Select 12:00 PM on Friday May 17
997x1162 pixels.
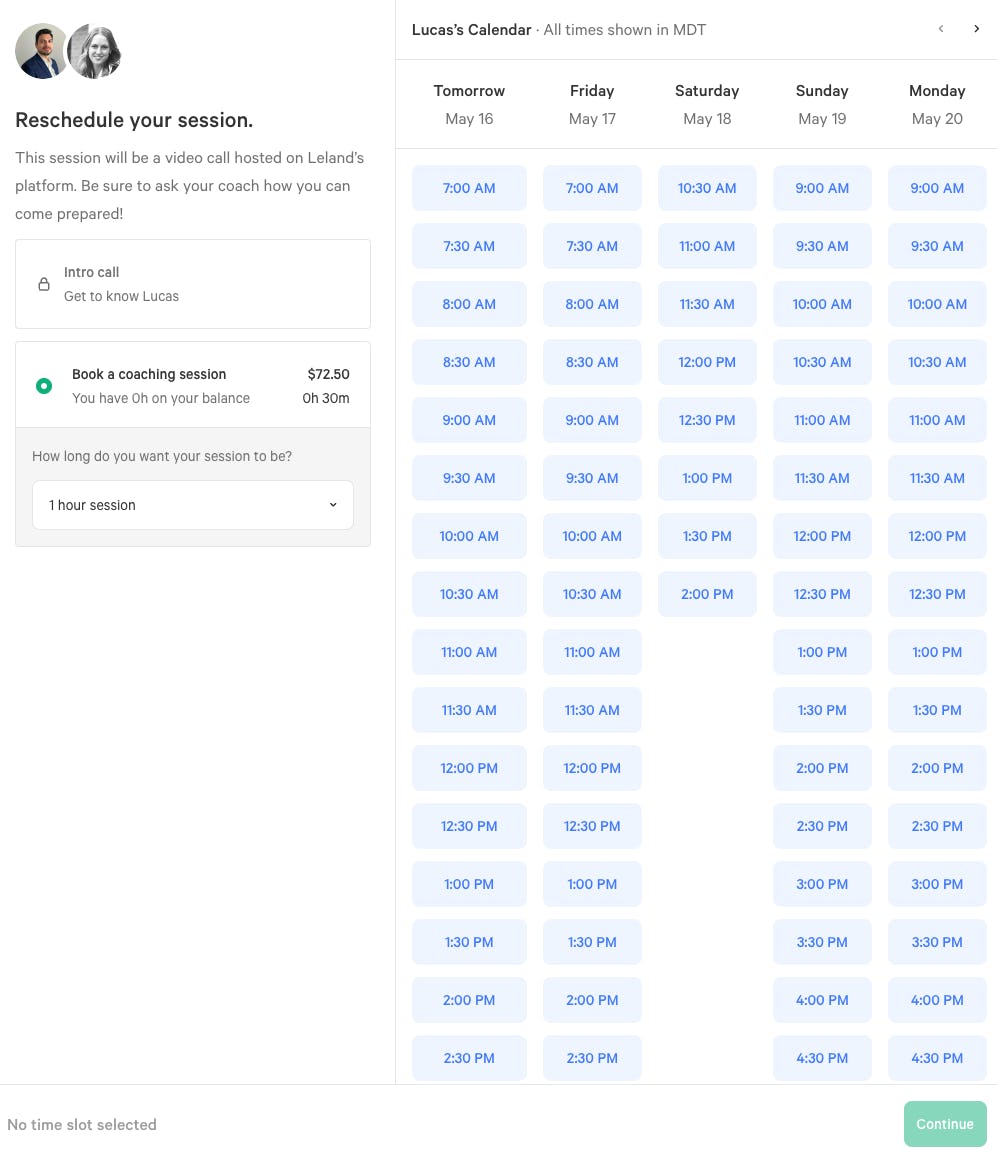click(592, 768)
